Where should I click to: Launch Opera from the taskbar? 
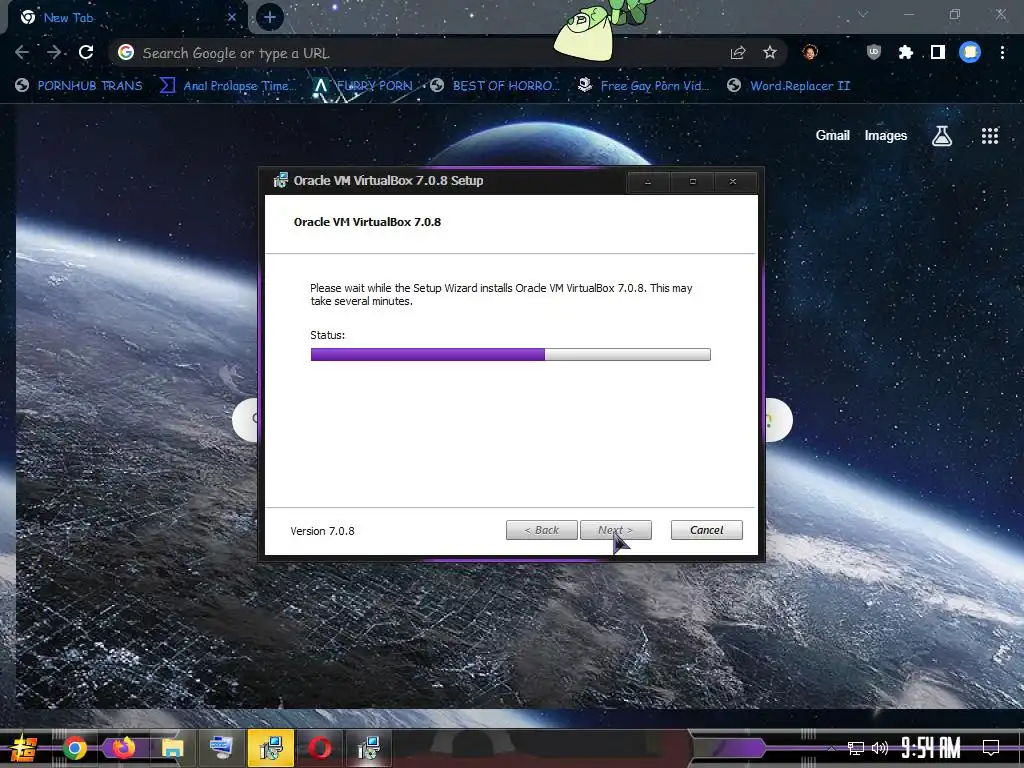pos(319,748)
